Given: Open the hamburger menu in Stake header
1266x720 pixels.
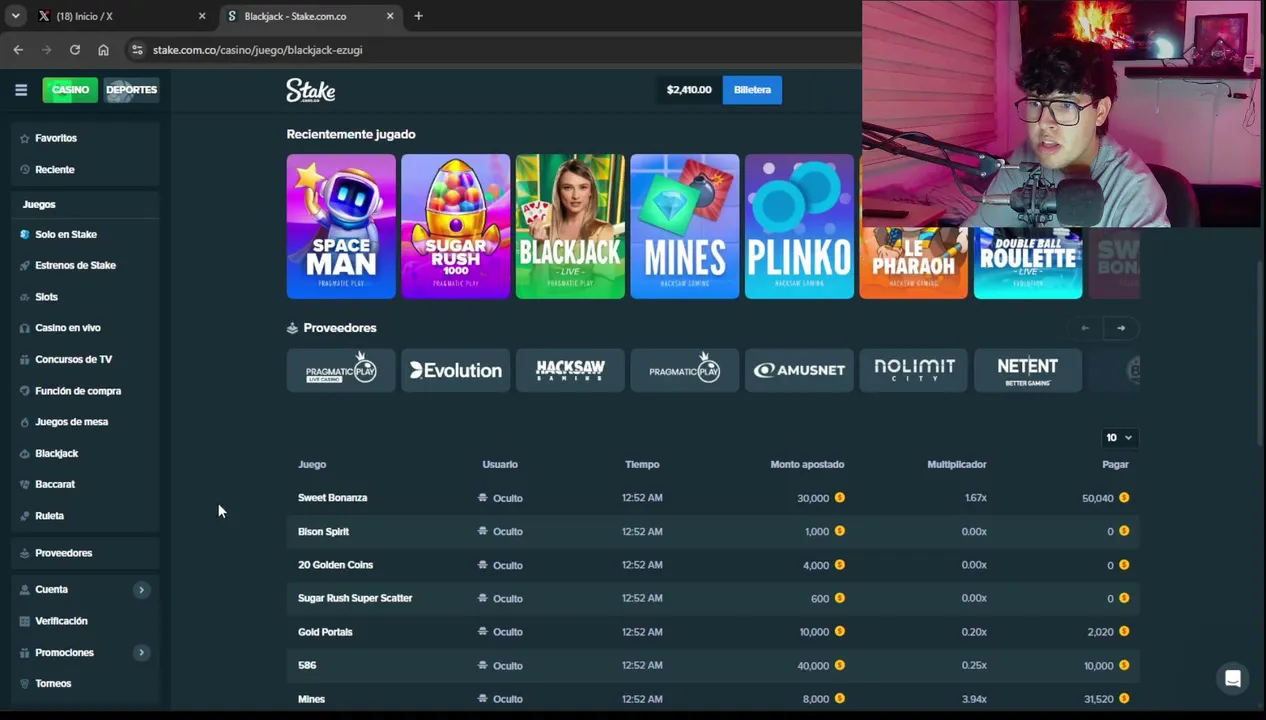Looking at the screenshot, I should pos(21,90).
